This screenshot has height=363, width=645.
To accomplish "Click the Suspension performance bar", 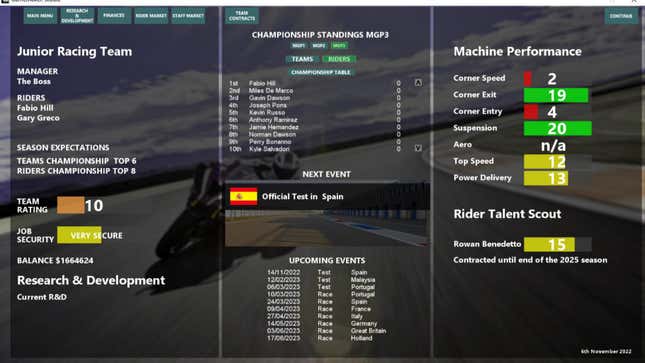I will click(x=557, y=128).
